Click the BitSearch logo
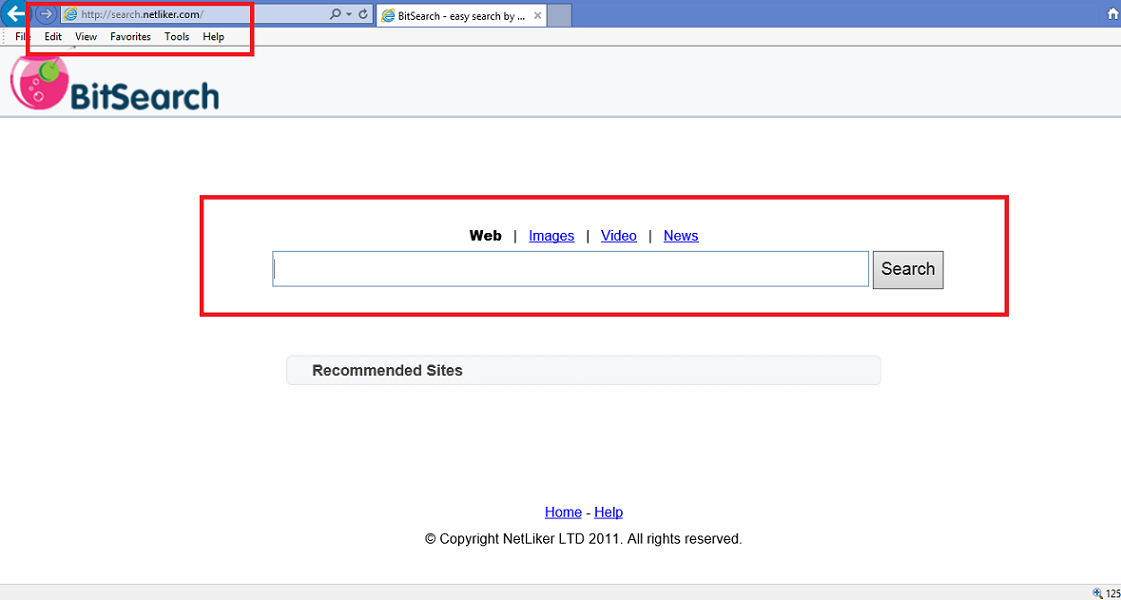 pyautogui.click(x=114, y=84)
